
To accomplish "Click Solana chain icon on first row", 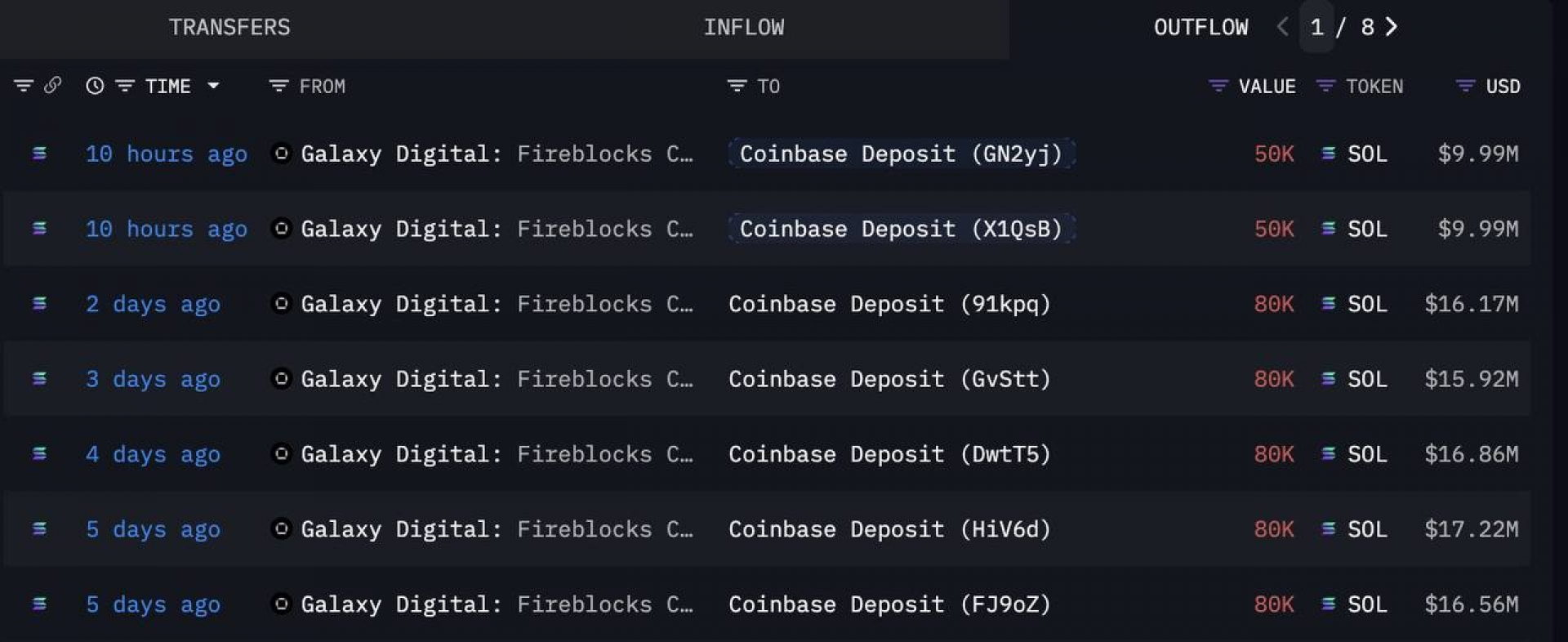I will tap(39, 153).
